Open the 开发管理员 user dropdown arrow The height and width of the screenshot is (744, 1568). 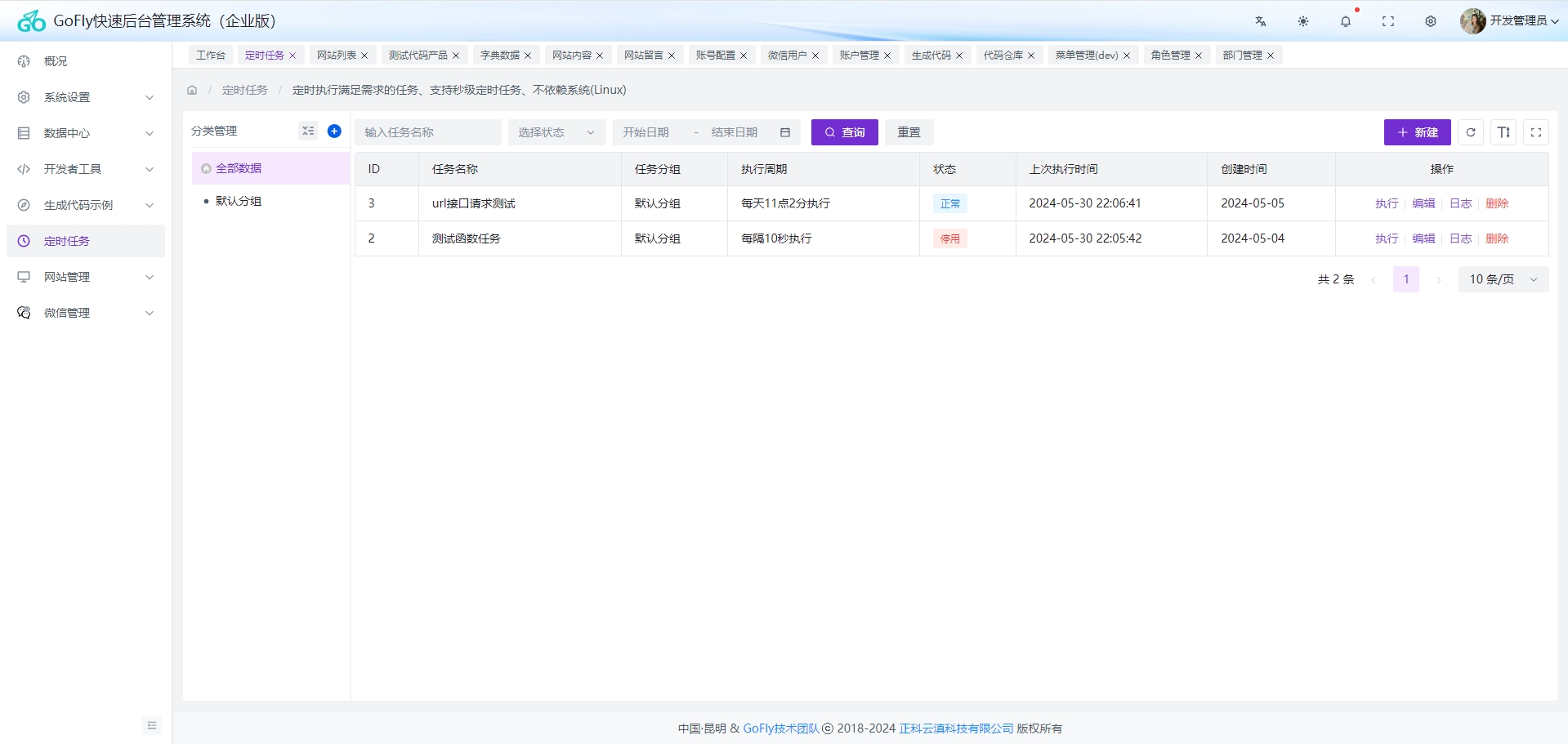click(x=1555, y=22)
